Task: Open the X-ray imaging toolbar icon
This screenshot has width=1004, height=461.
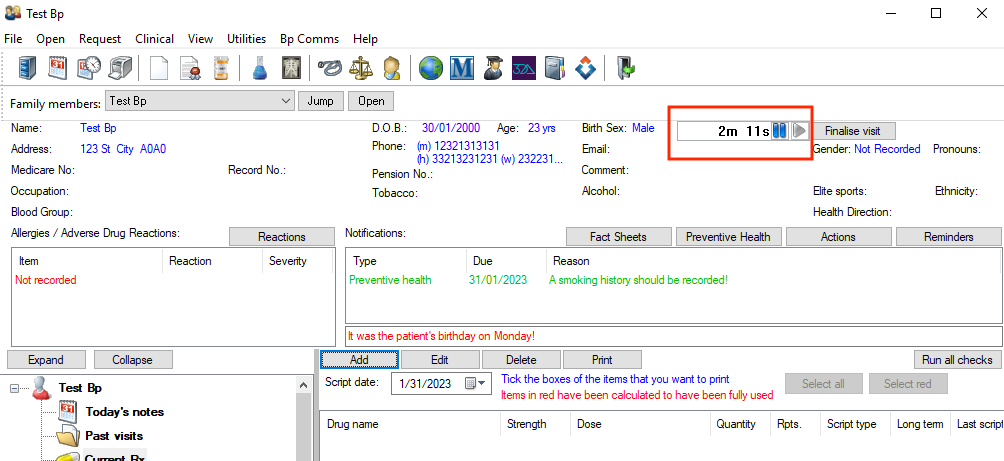Action: (x=291, y=68)
